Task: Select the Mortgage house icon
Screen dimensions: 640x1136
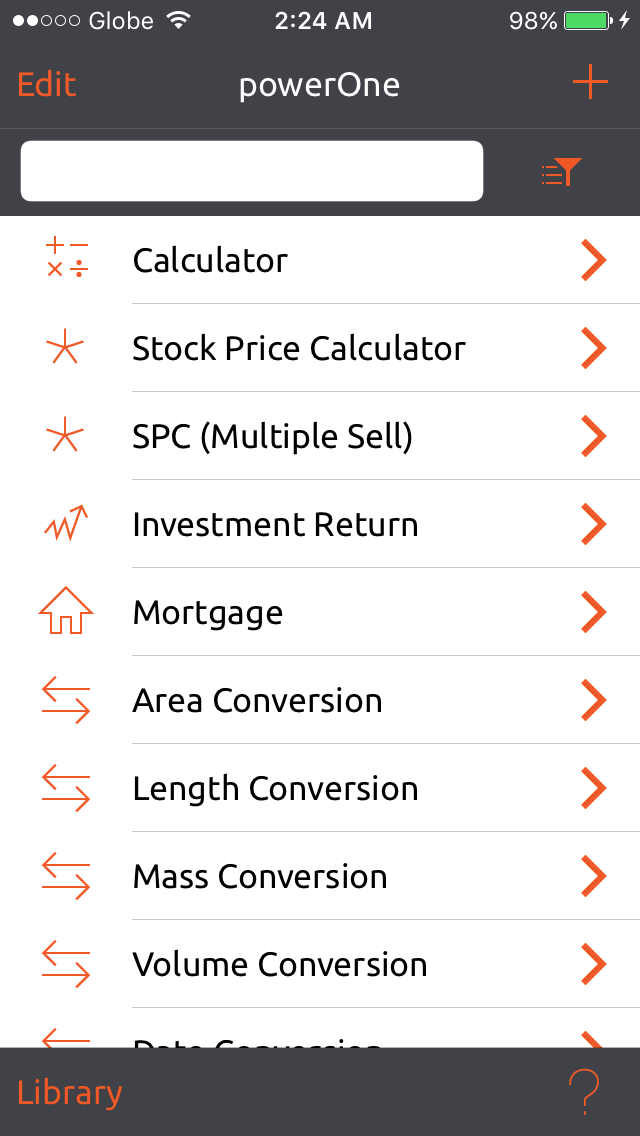Action: pyautogui.click(x=64, y=612)
